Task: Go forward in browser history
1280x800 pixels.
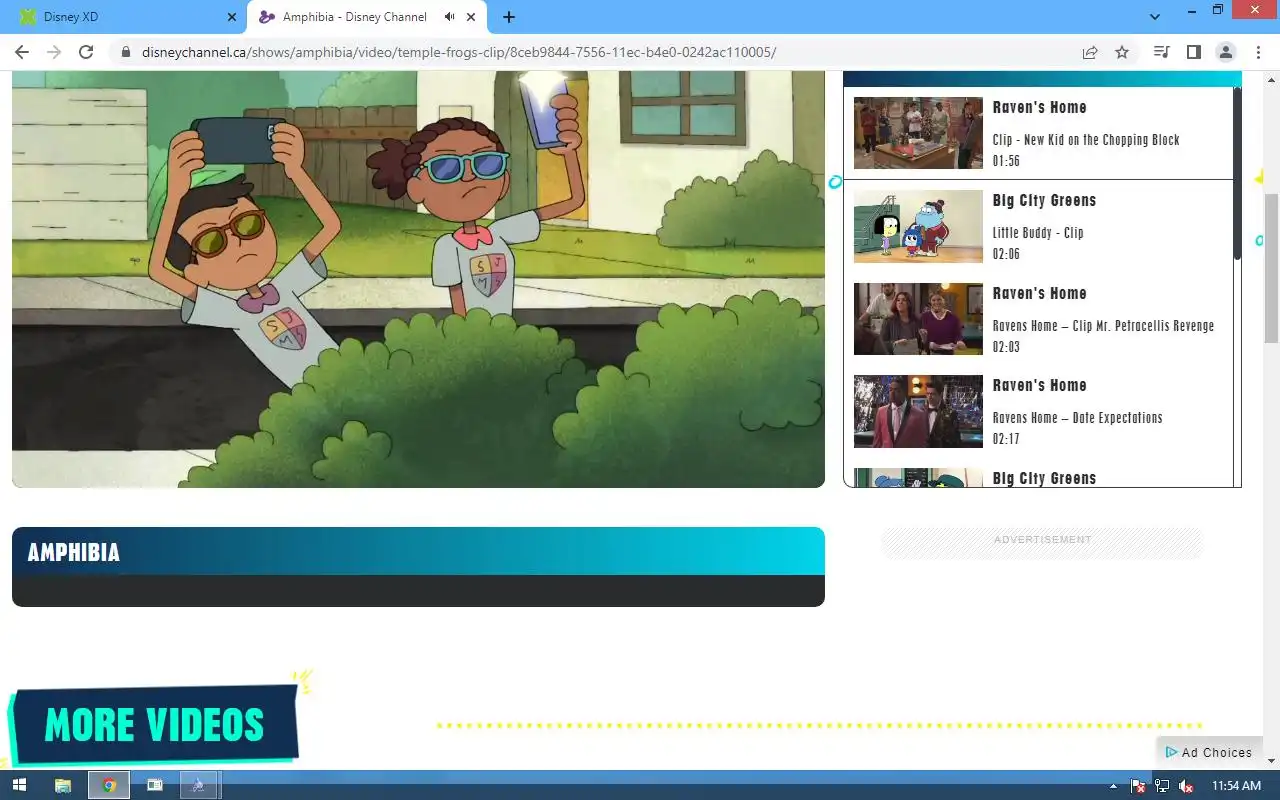Action: pyautogui.click(x=54, y=52)
